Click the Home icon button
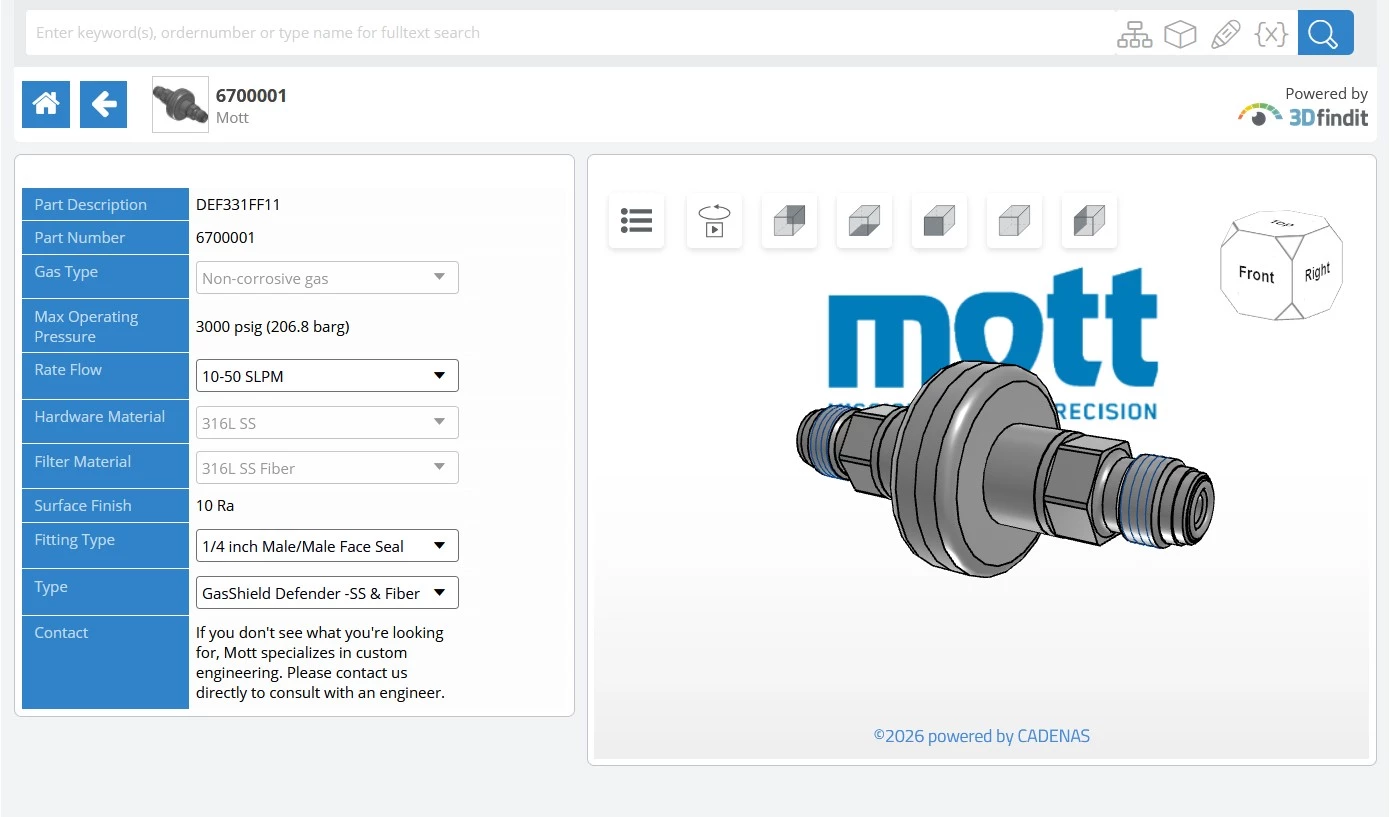The image size is (1390, 817). (x=46, y=104)
